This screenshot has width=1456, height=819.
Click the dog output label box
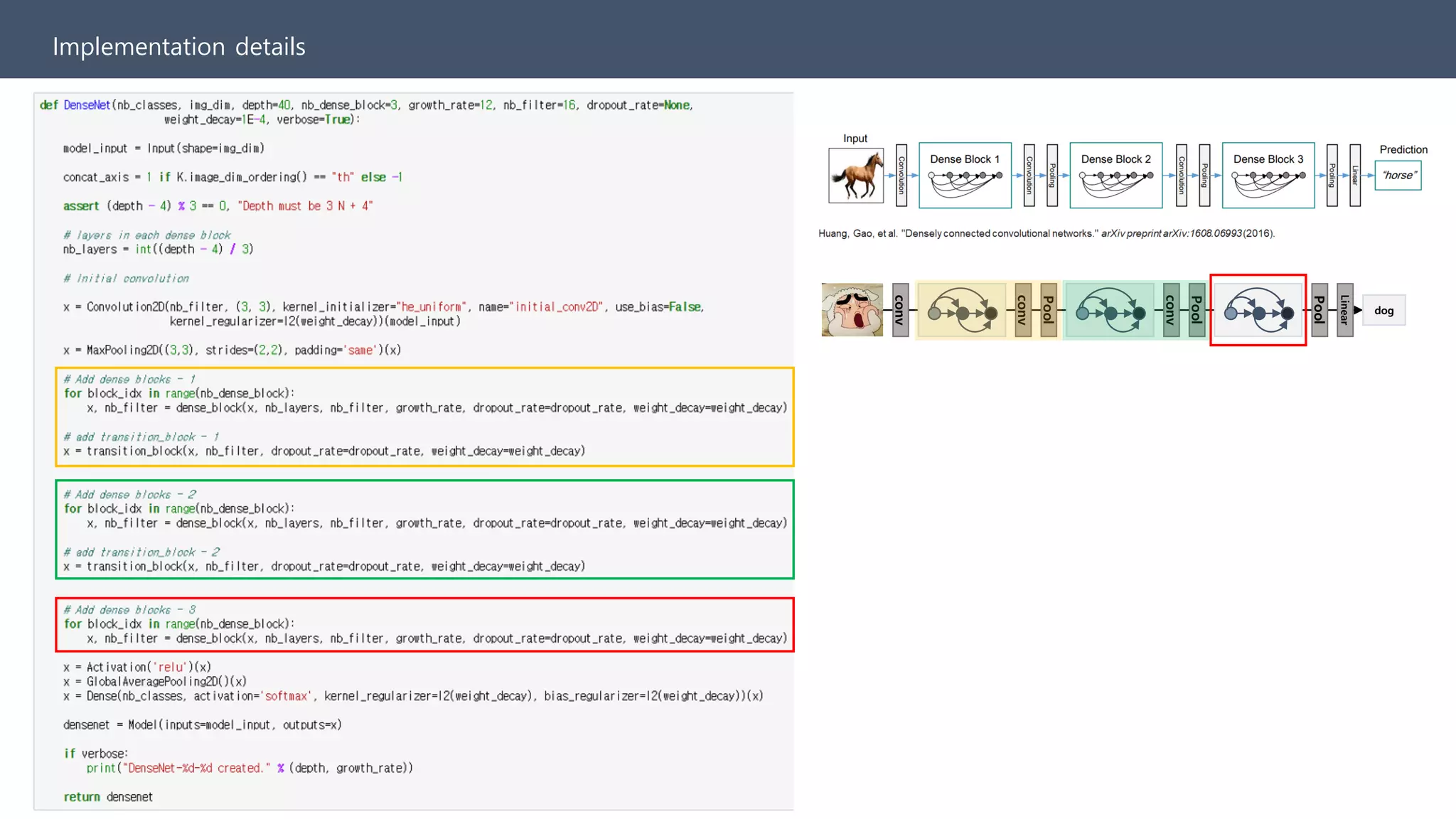coord(1383,311)
